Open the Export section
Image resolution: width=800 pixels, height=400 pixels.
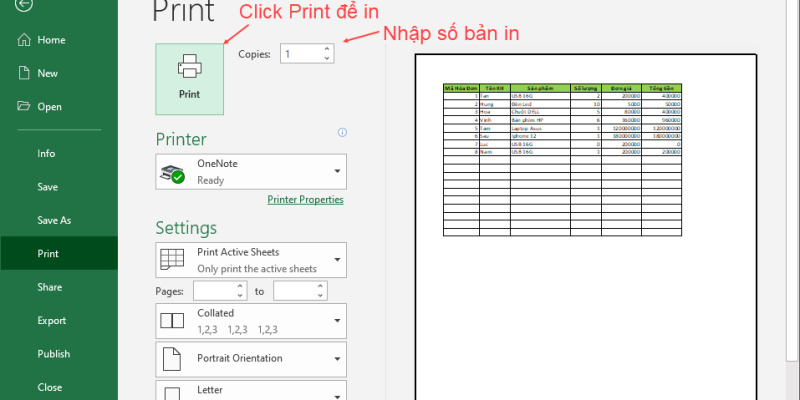(52, 320)
